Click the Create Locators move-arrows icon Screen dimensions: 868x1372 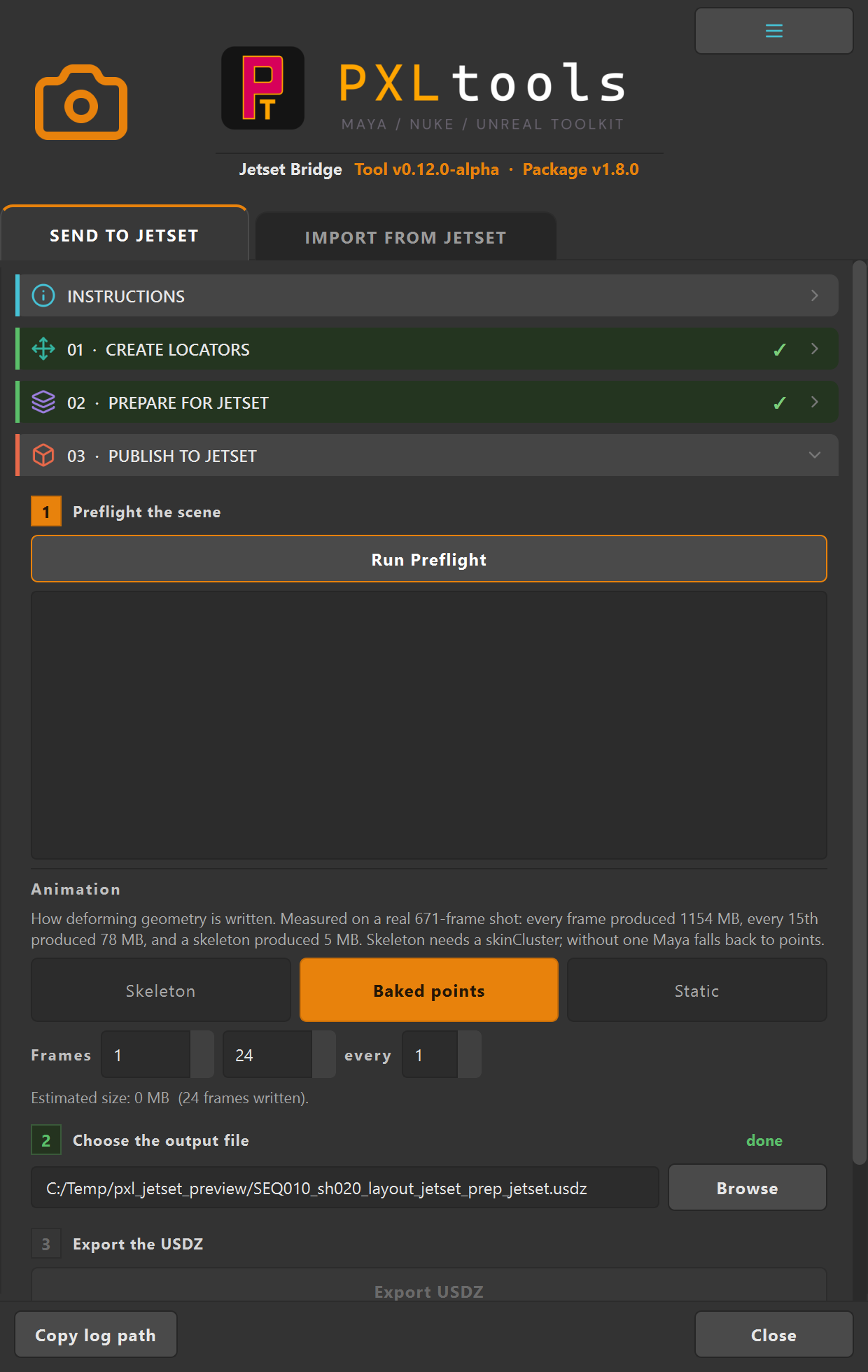43,349
